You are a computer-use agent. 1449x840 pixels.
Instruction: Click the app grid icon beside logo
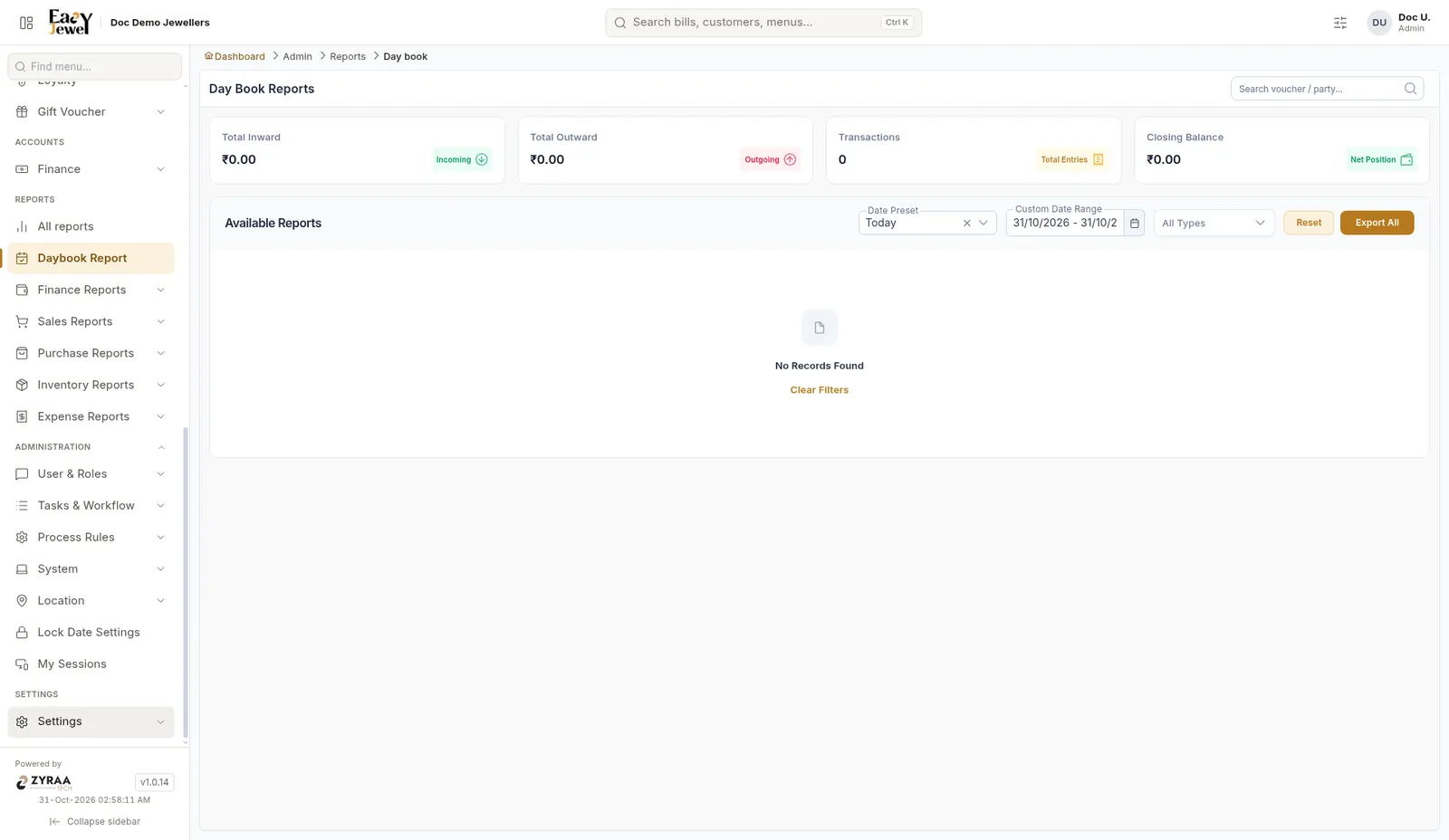26,23
